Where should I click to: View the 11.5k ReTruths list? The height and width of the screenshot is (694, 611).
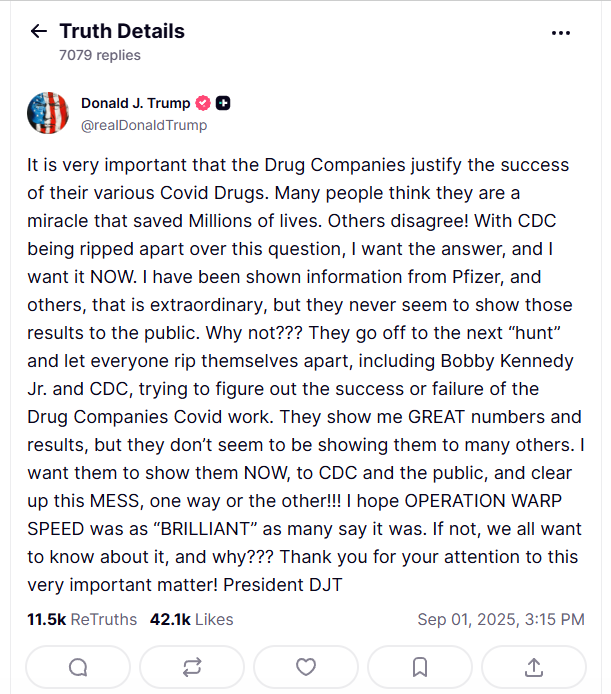point(82,619)
